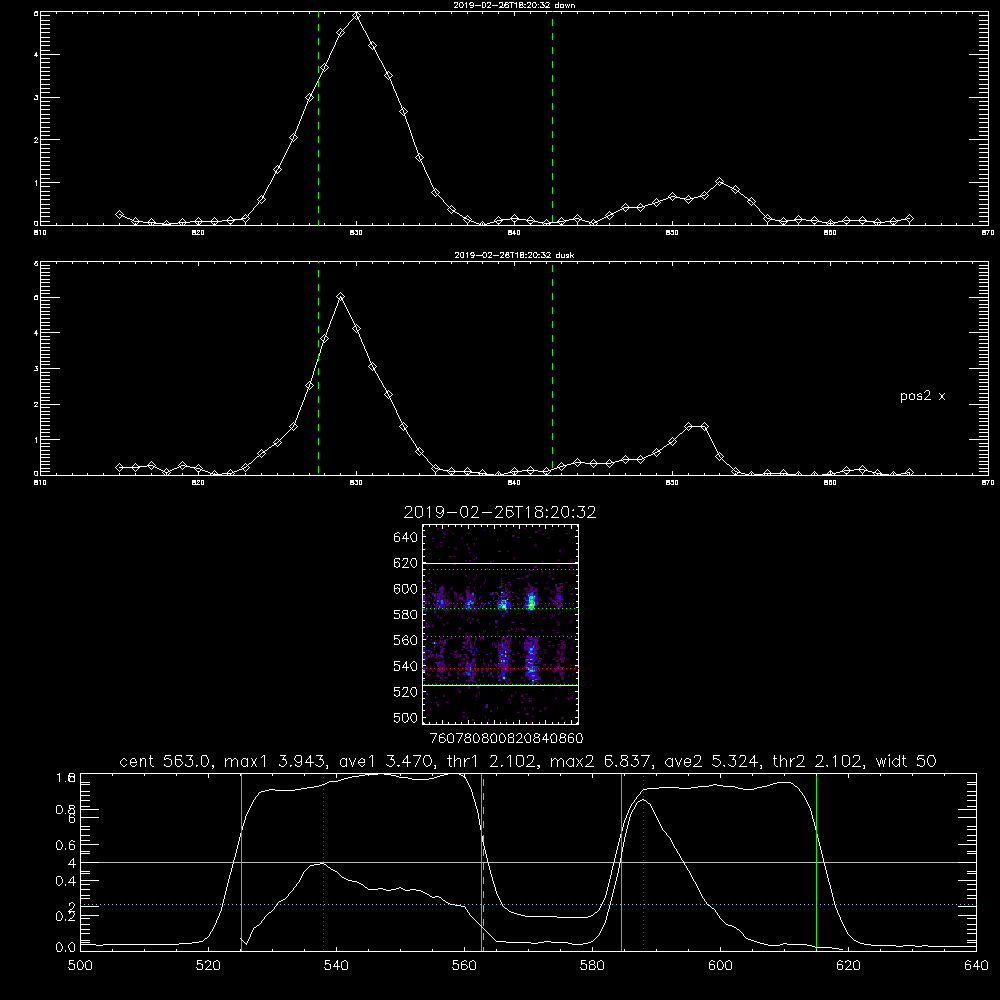Click the main peak marker of the dawn curve
The width and height of the screenshot is (1000, 1000).
pyautogui.click(x=357, y=16)
